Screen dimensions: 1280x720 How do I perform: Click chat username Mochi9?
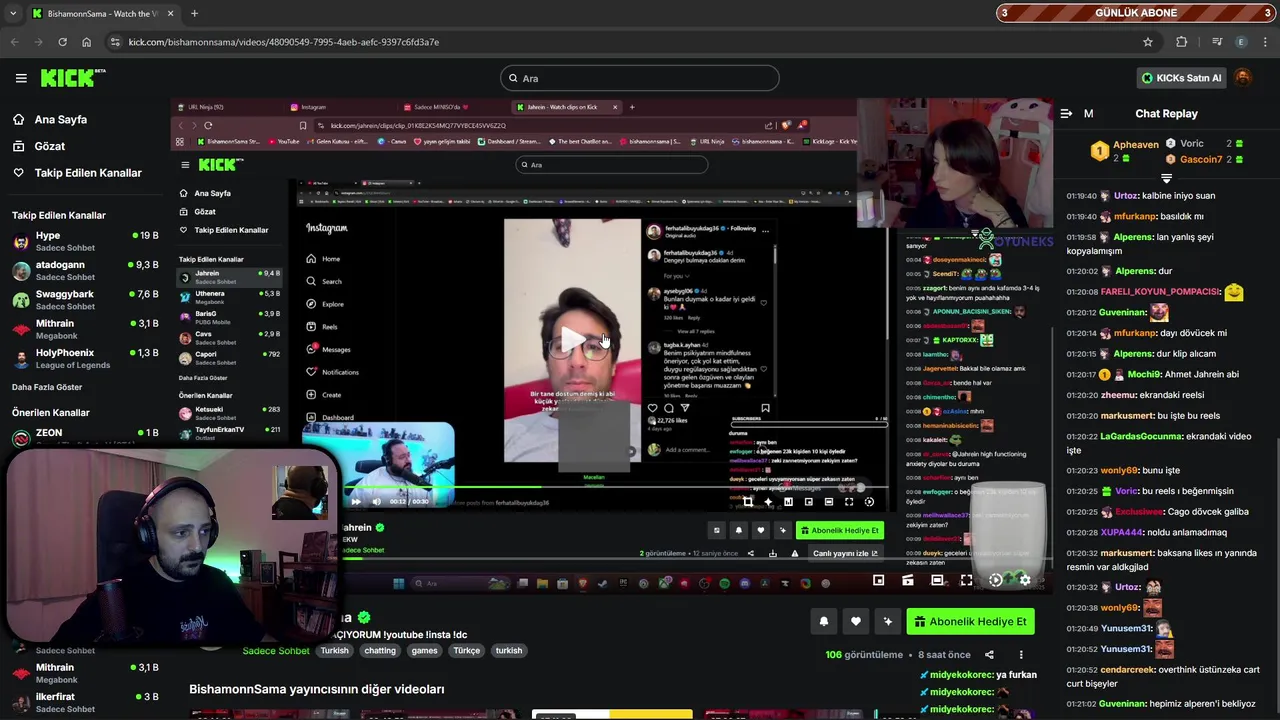(x=1144, y=374)
